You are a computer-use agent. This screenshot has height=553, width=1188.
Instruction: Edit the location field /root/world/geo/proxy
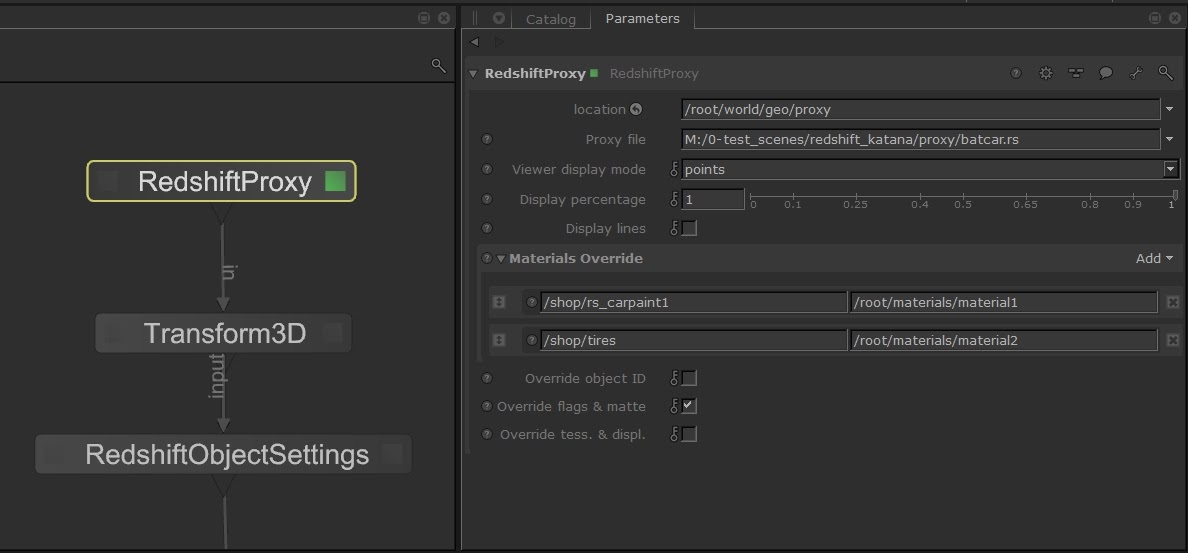(920, 109)
